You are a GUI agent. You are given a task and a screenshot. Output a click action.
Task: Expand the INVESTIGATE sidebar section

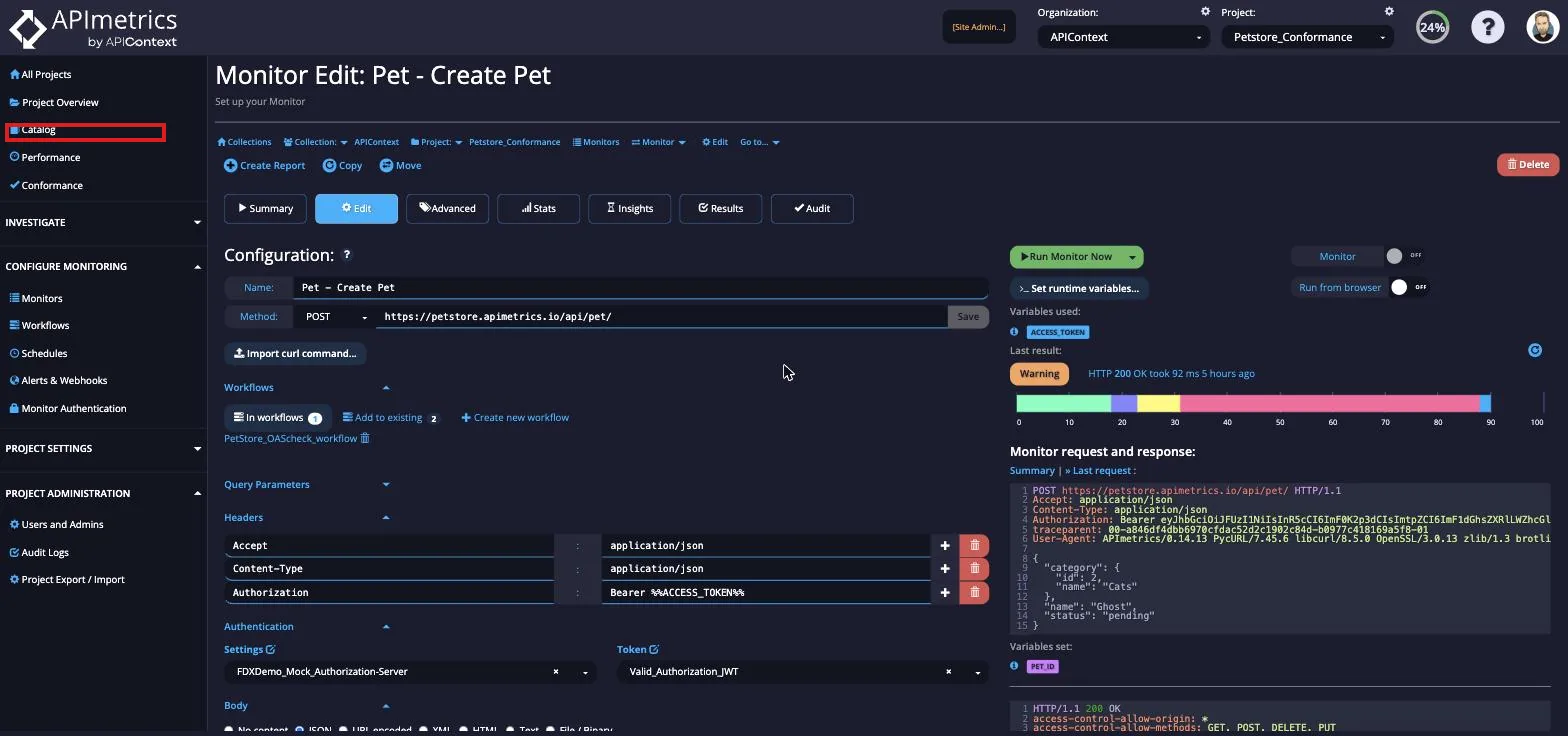(102, 222)
